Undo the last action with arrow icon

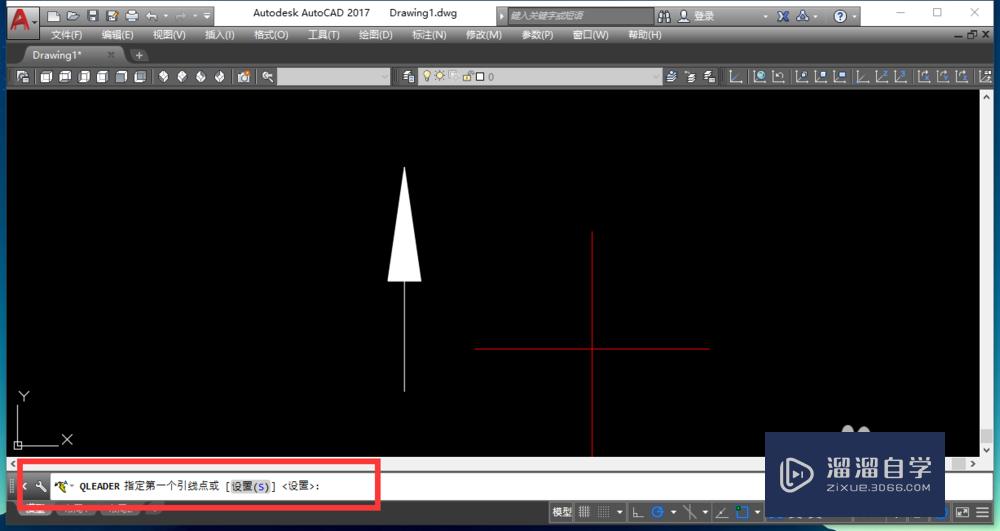click(x=152, y=16)
